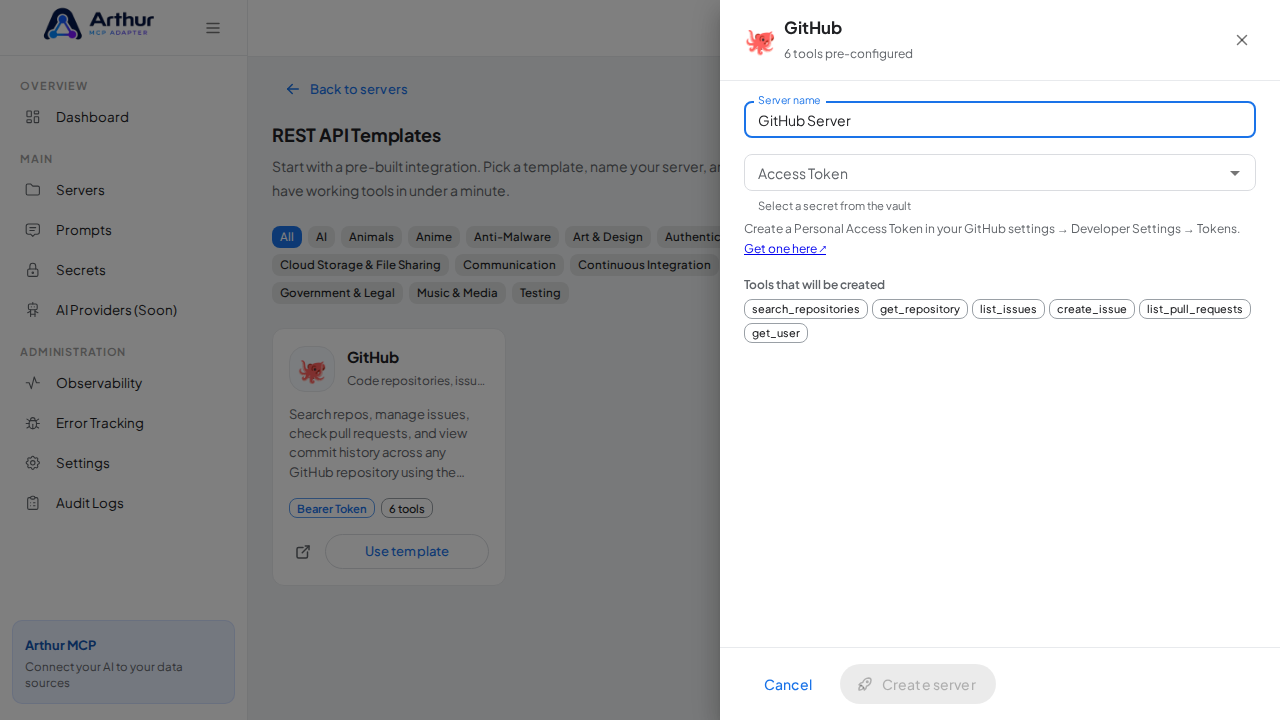The width and height of the screenshot is (1280, 720).
Task: Click Back to servers link
Action: click(x=347, y=89)
